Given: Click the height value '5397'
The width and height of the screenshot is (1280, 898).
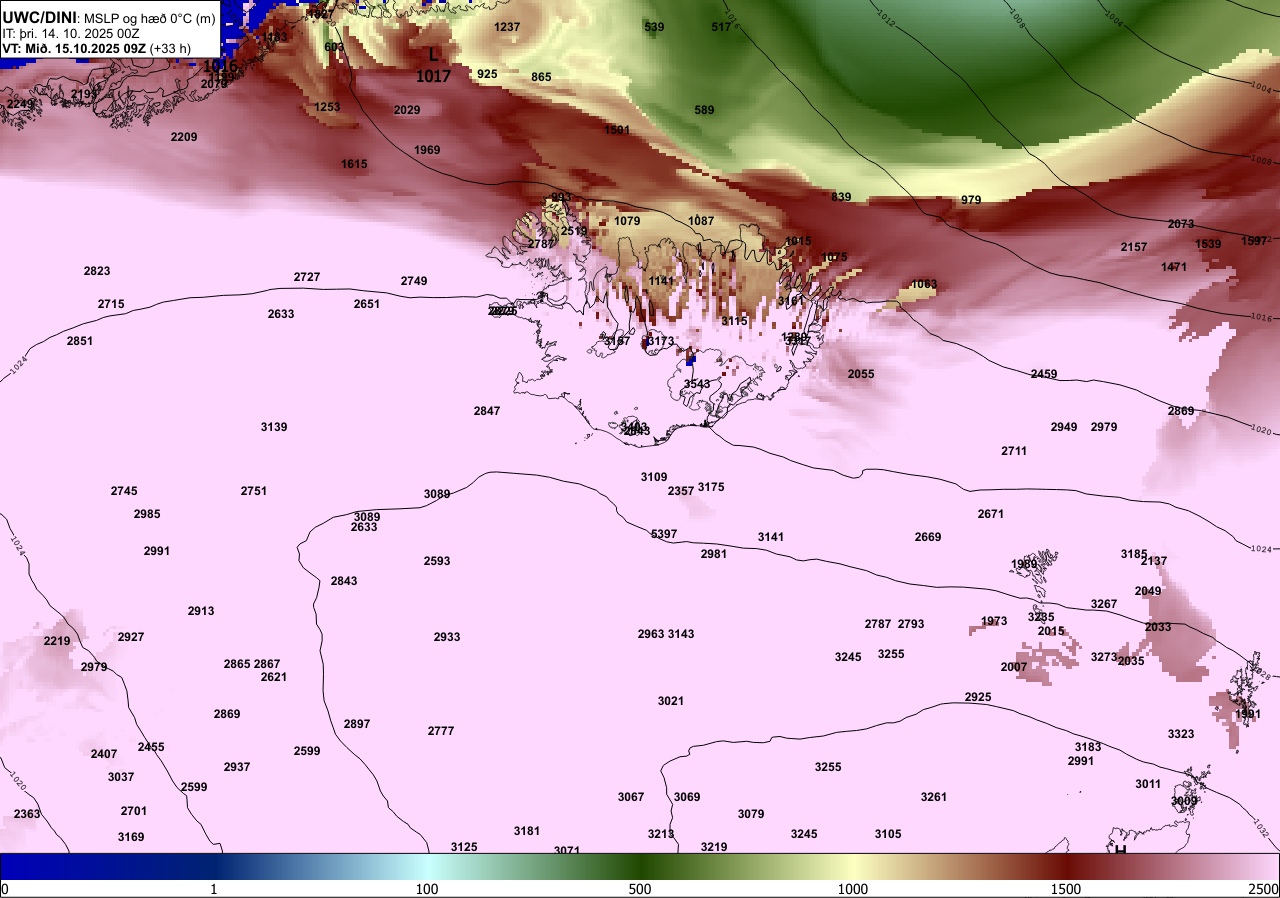Looking at the screenshot, I should coord(664,534).
